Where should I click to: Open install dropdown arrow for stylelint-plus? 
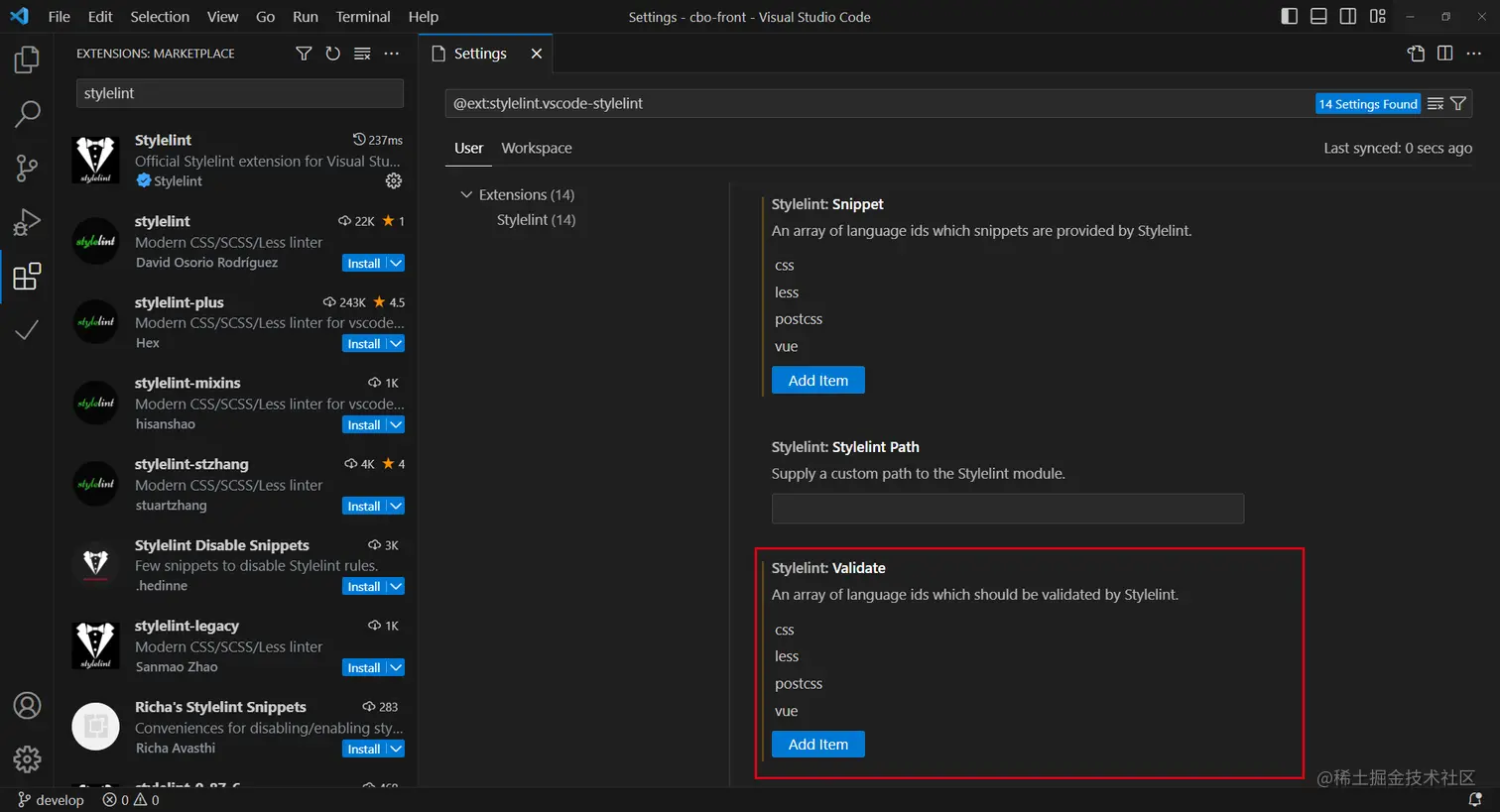pos(396,344)
